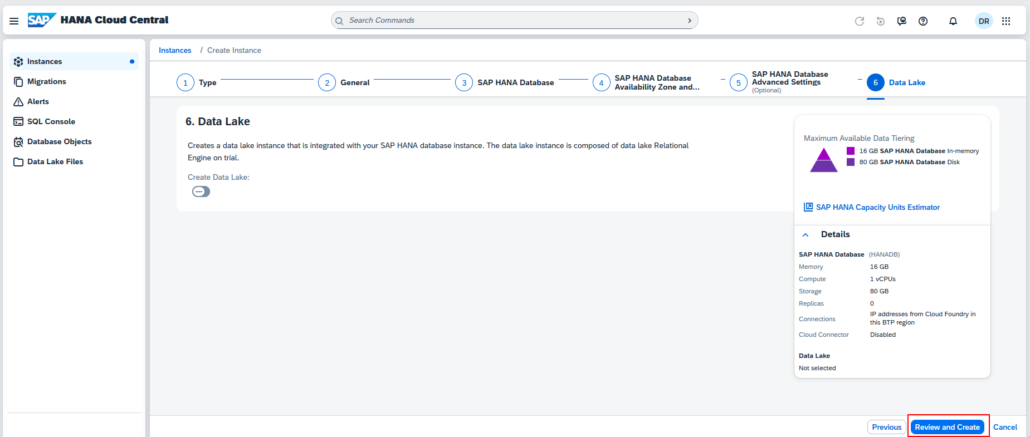Click the Cancel link
The image size is (1030, 437).
pos(1005,427)
